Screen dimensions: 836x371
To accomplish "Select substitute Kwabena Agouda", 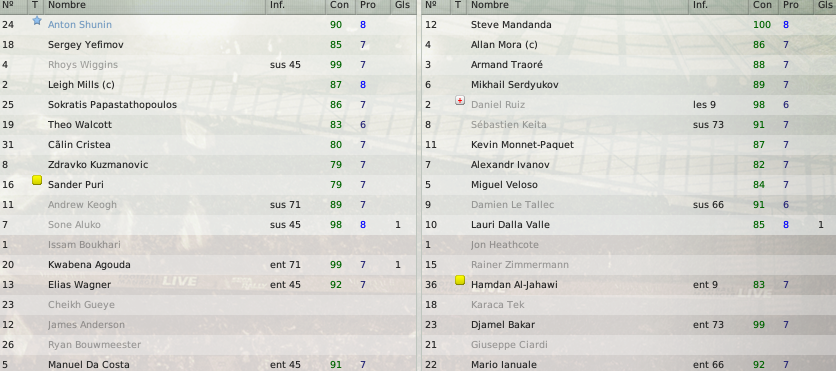I will [x=208, y=264].
